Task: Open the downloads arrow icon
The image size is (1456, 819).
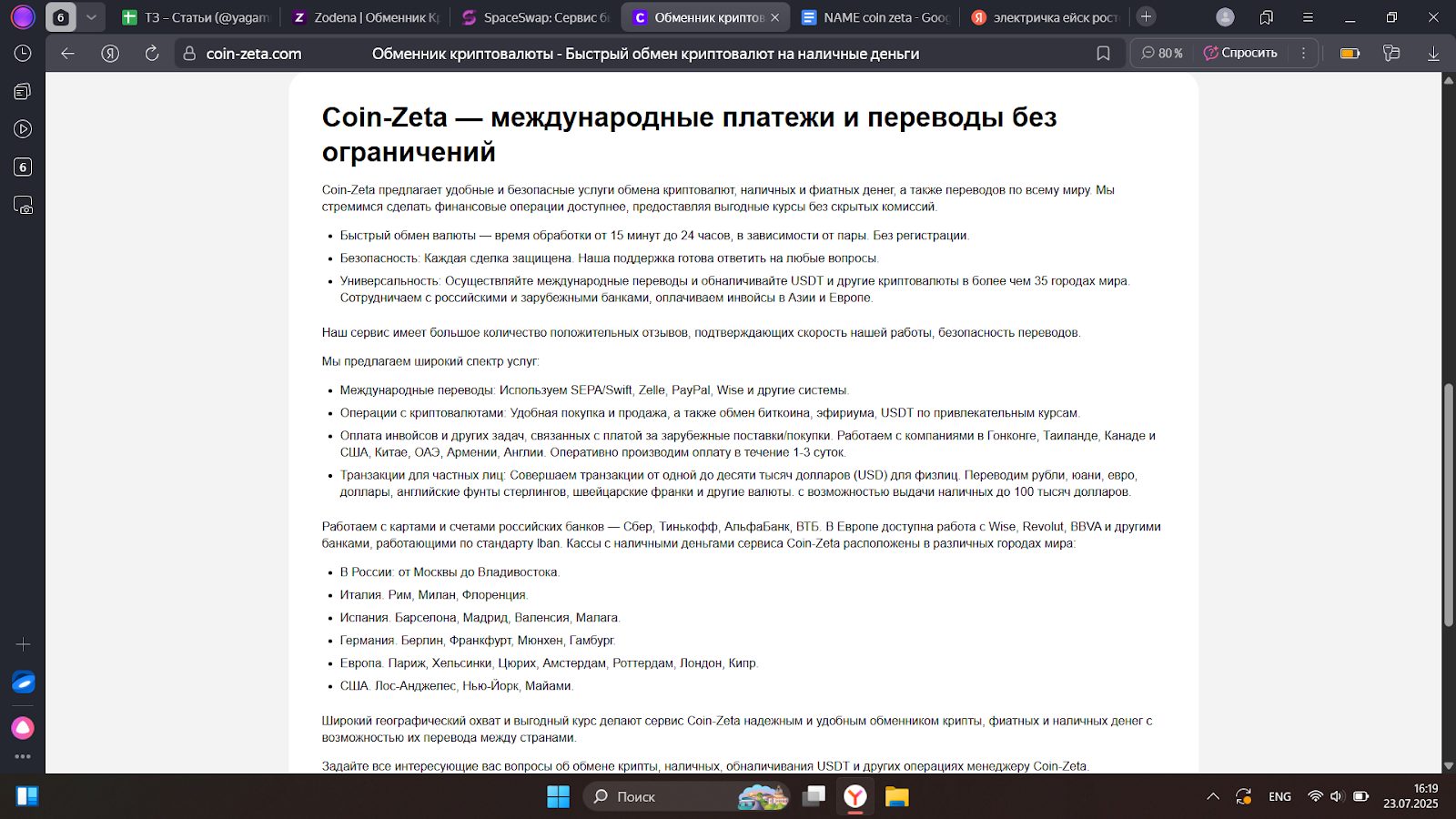Action: [x=1433, y=54]
